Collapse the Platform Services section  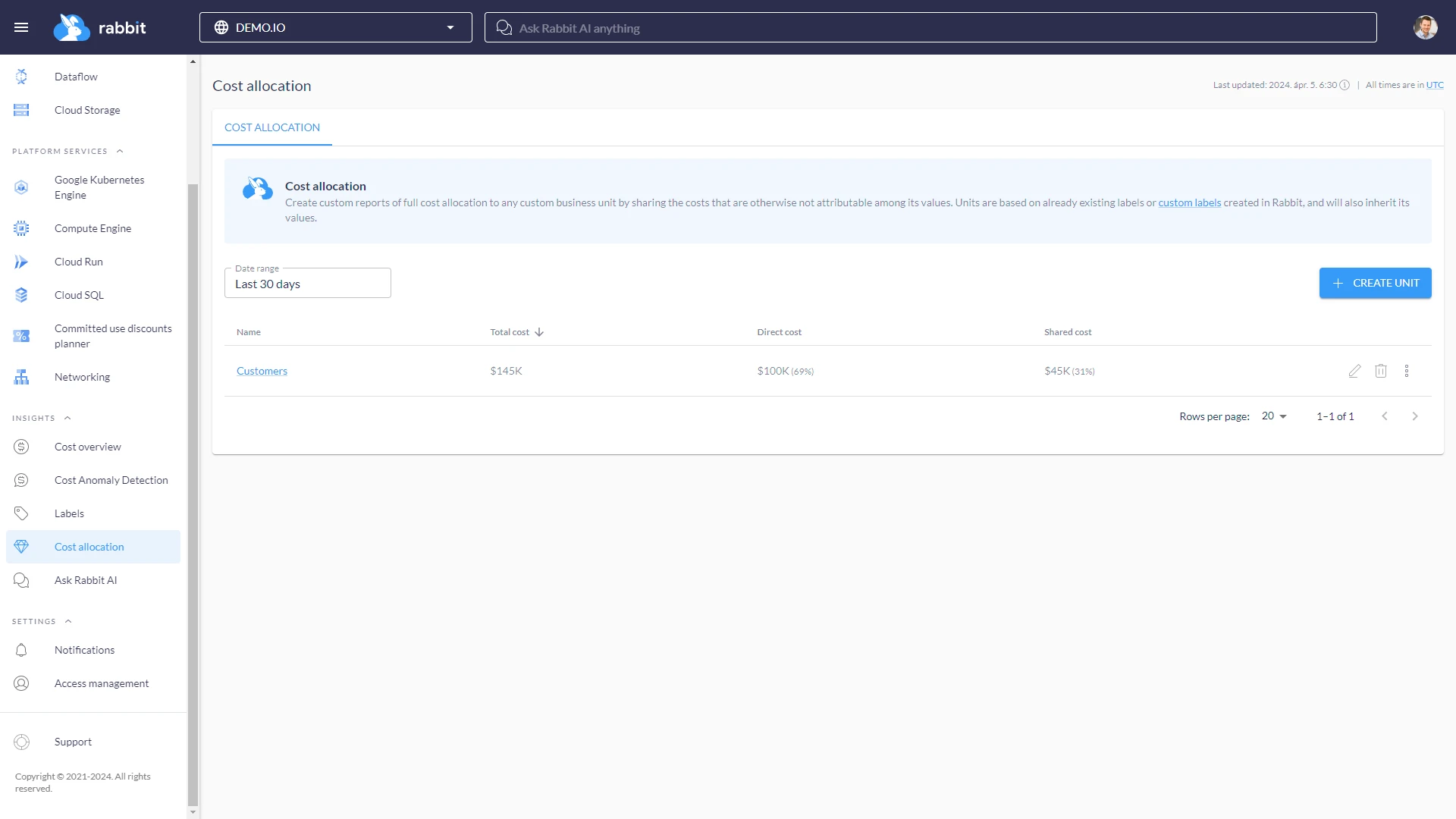[x=120, y=151]
